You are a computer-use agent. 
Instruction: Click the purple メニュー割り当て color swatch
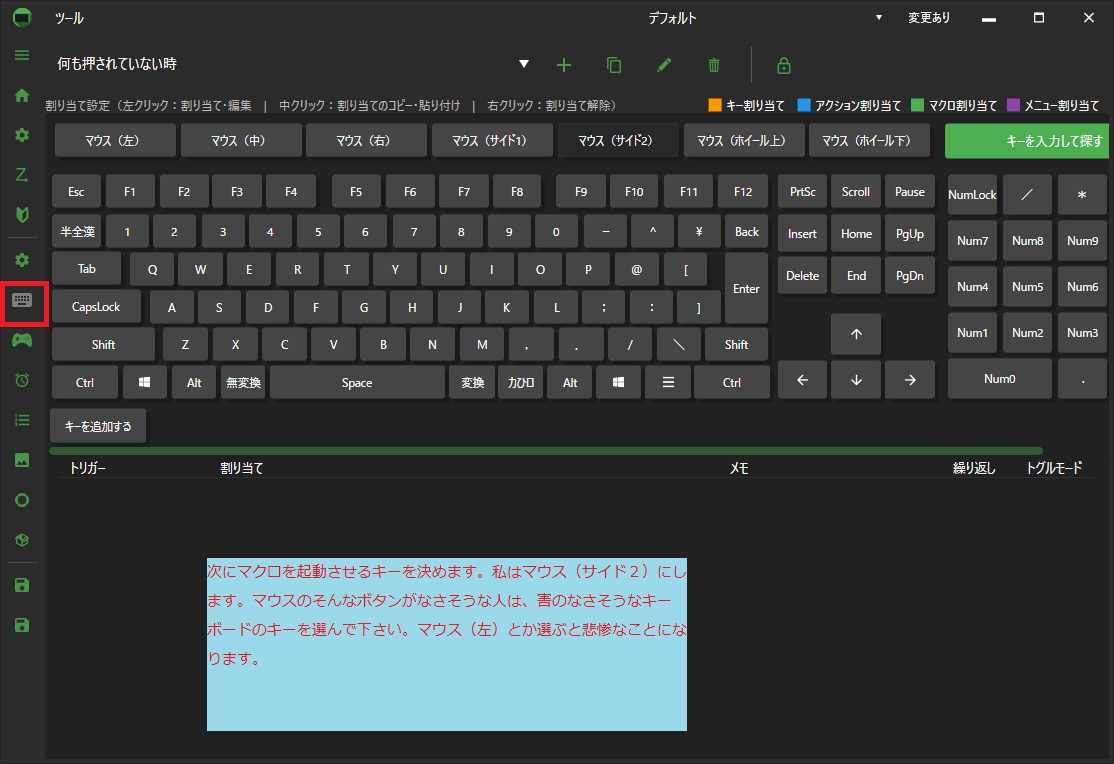pyautogui.click(x=1013, y=105)
